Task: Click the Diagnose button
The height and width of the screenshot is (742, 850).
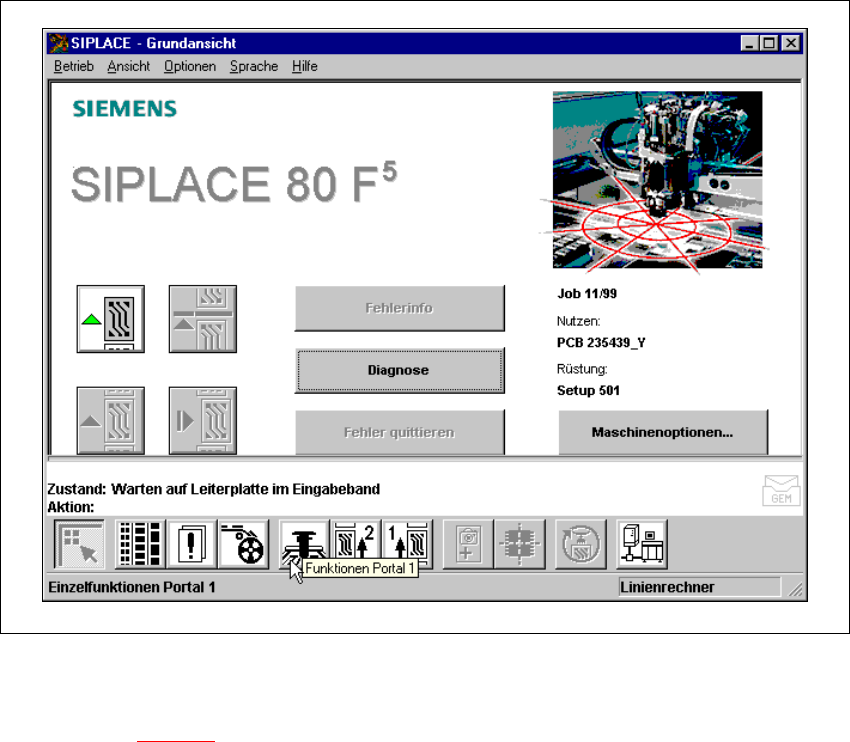Action: pyautogui.click(x=400, y=370)
